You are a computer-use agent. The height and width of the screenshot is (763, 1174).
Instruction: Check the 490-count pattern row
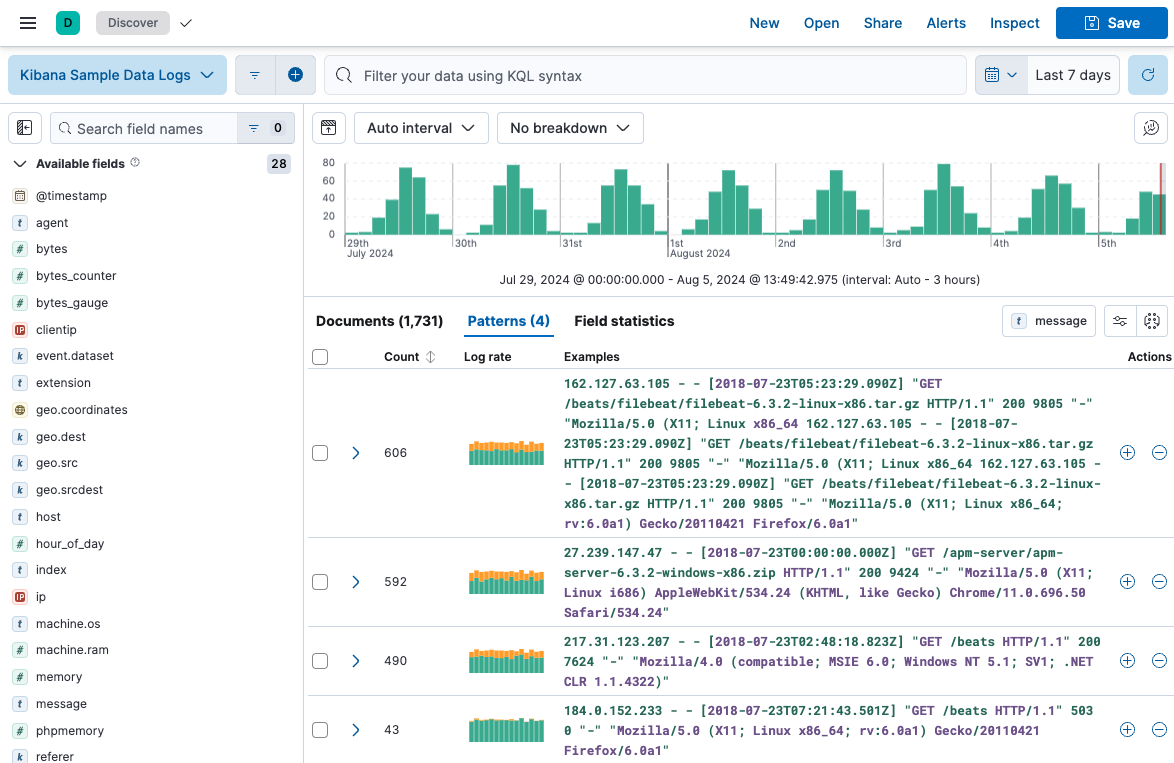point(320,660)
